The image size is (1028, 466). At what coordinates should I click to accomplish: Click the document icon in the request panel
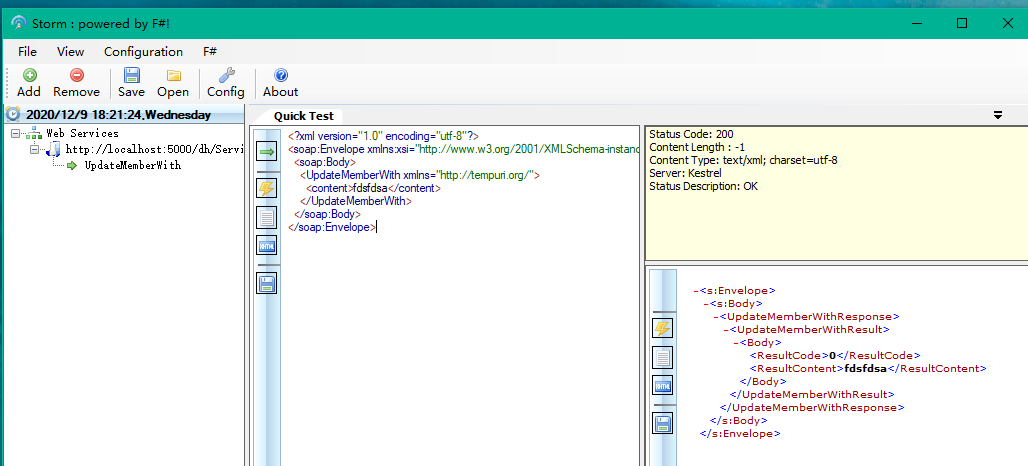[x=266, y=217]
